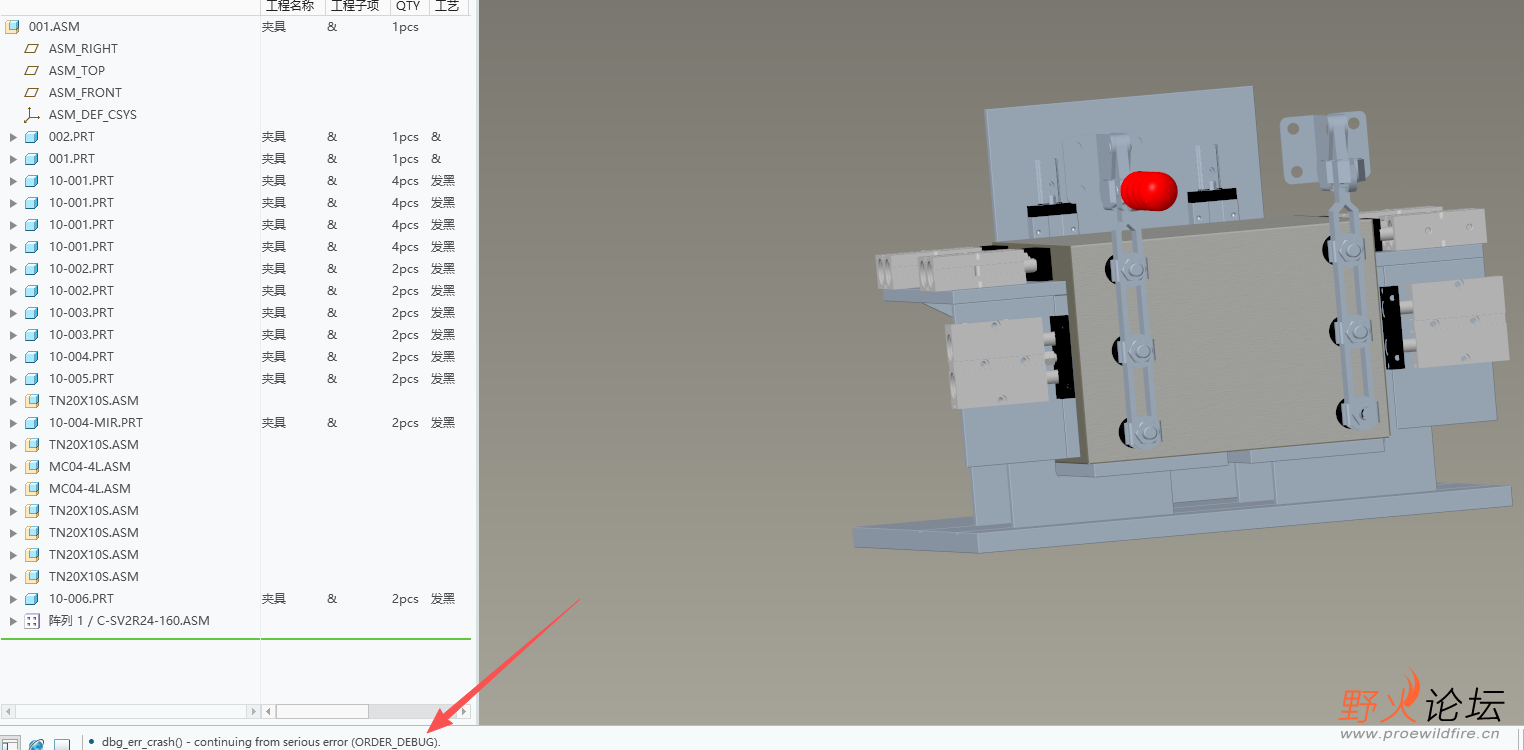Expand the 10-005.PRT tree node
1524x750 pixels.
pyautogui.click(x=13, y=379)
